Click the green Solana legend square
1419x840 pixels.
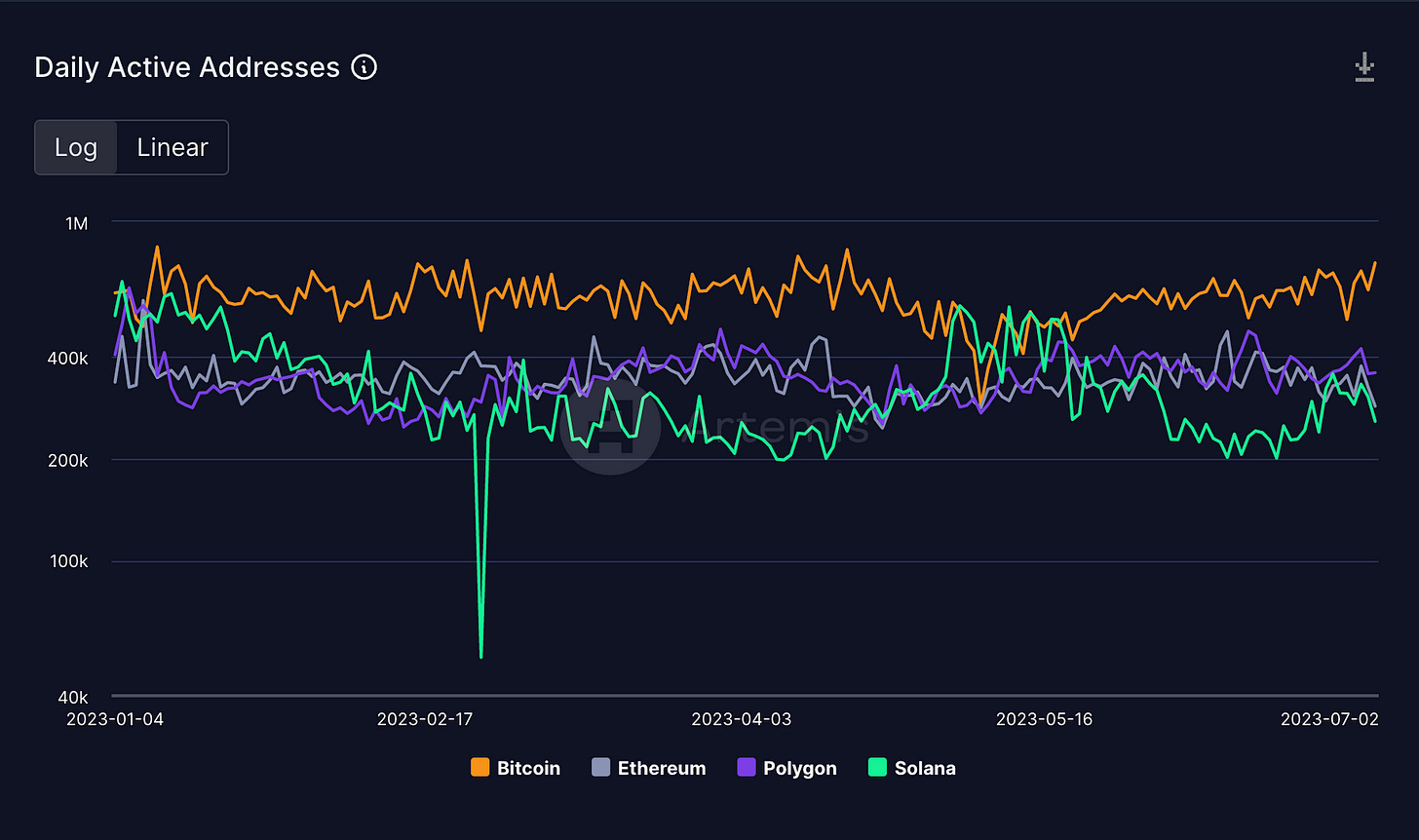coord(876,768)
